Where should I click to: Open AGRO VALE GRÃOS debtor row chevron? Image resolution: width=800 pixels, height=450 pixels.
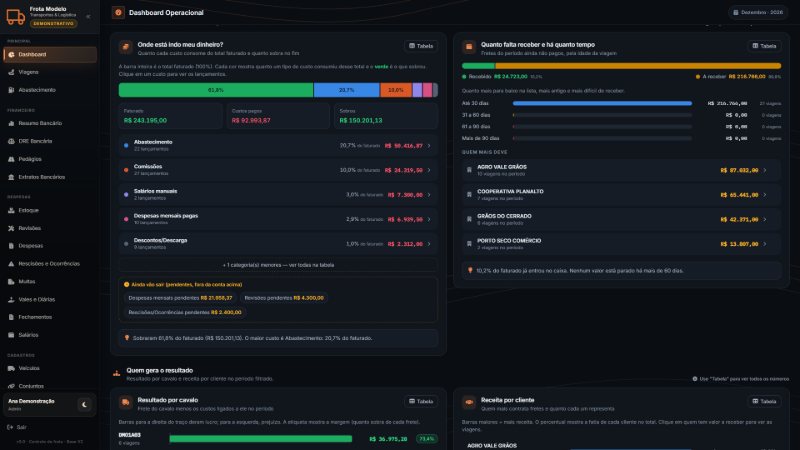click(x=765, y=170)
